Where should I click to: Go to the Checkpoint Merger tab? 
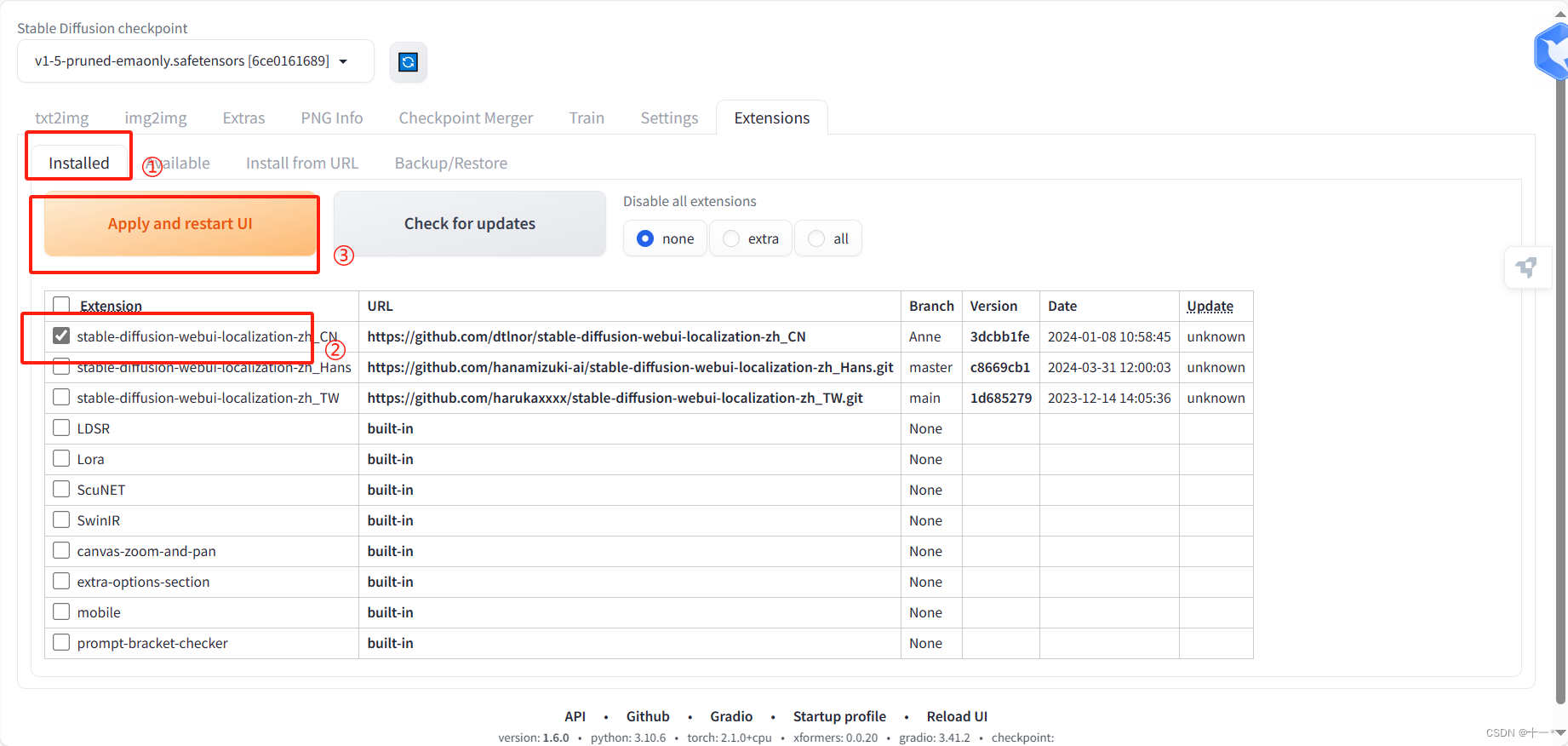click(x=466, y=118)
